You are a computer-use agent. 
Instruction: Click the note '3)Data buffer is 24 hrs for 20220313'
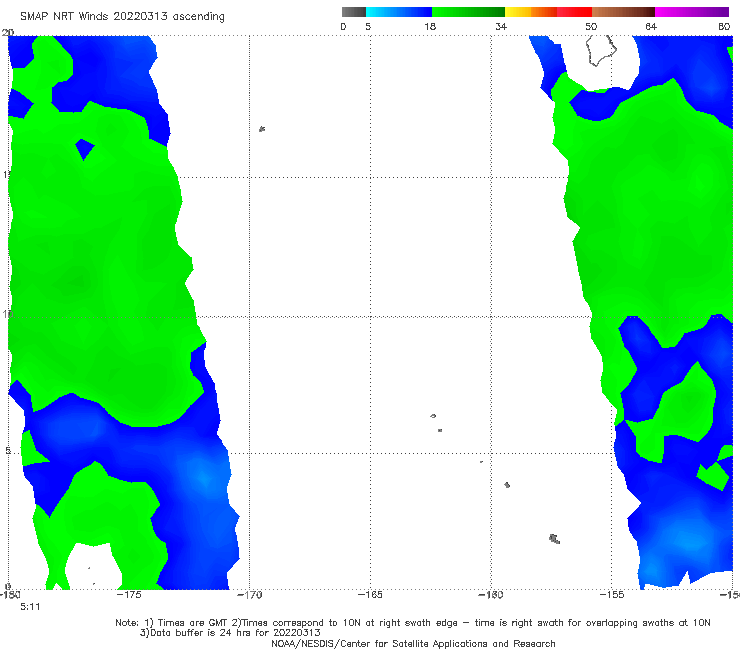point(230,633)
